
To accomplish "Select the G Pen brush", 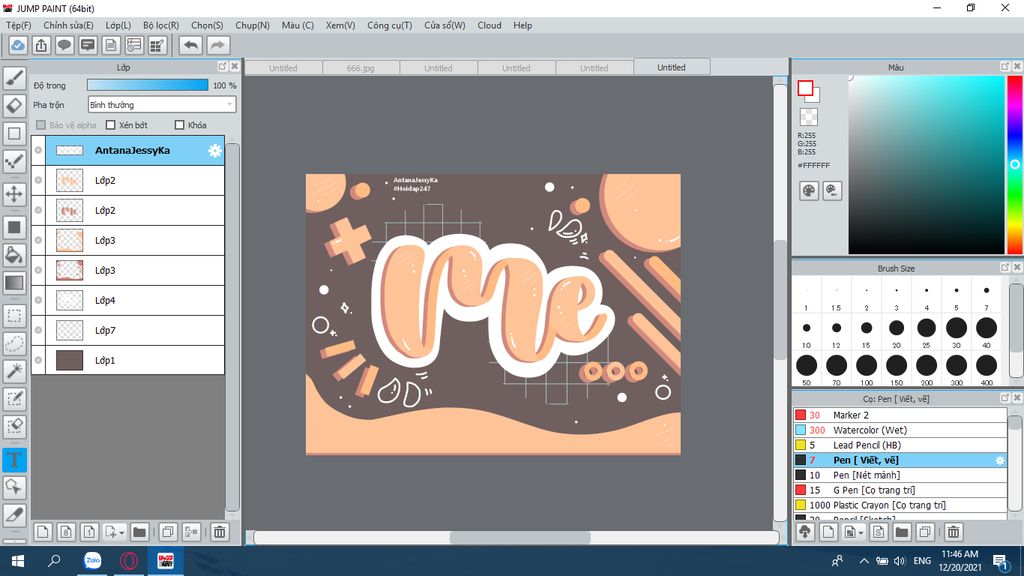I will pos(900,490).
